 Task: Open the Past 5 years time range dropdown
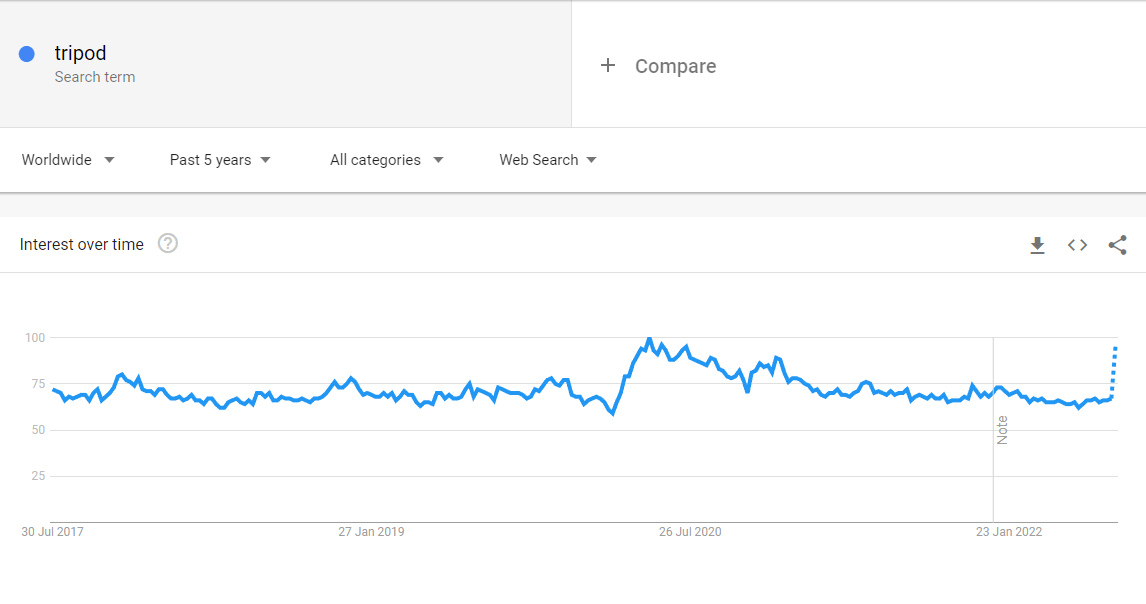coord(220,160)
